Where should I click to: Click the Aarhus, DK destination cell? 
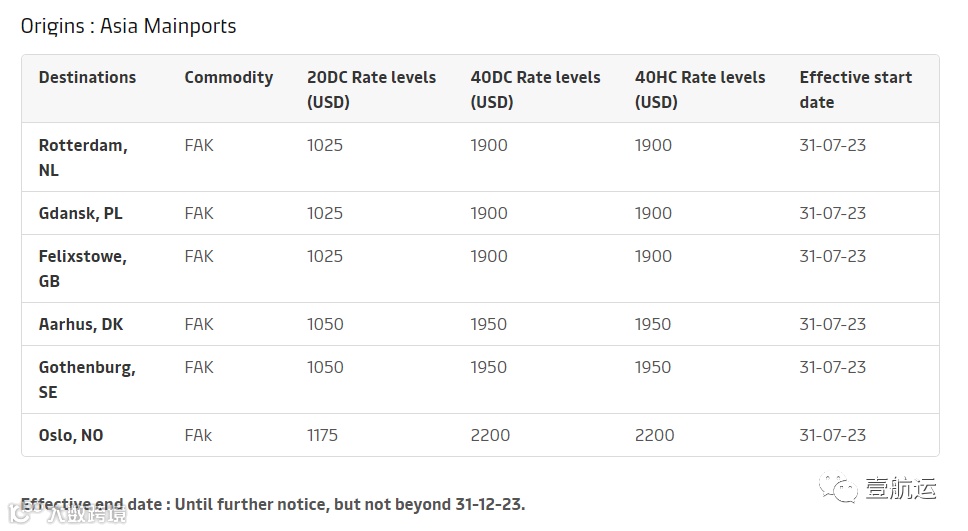pos(81,324)
